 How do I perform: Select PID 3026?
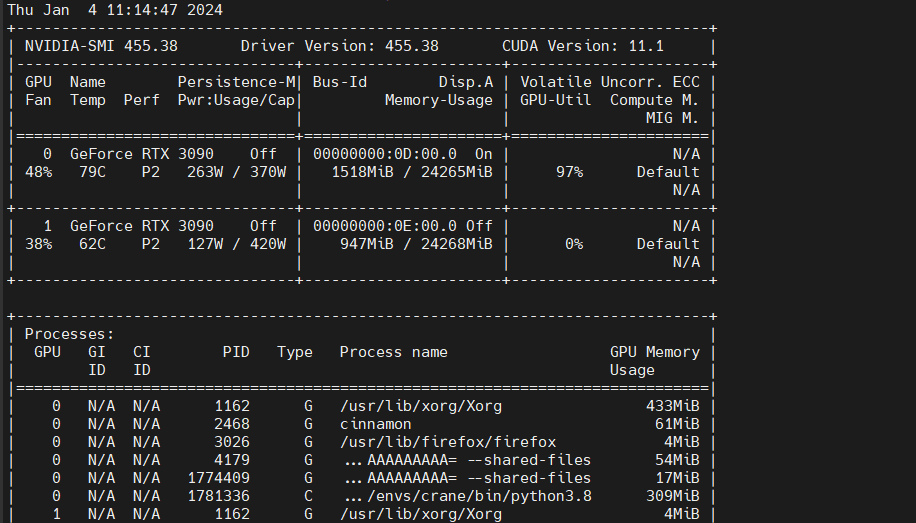point(232,442)
